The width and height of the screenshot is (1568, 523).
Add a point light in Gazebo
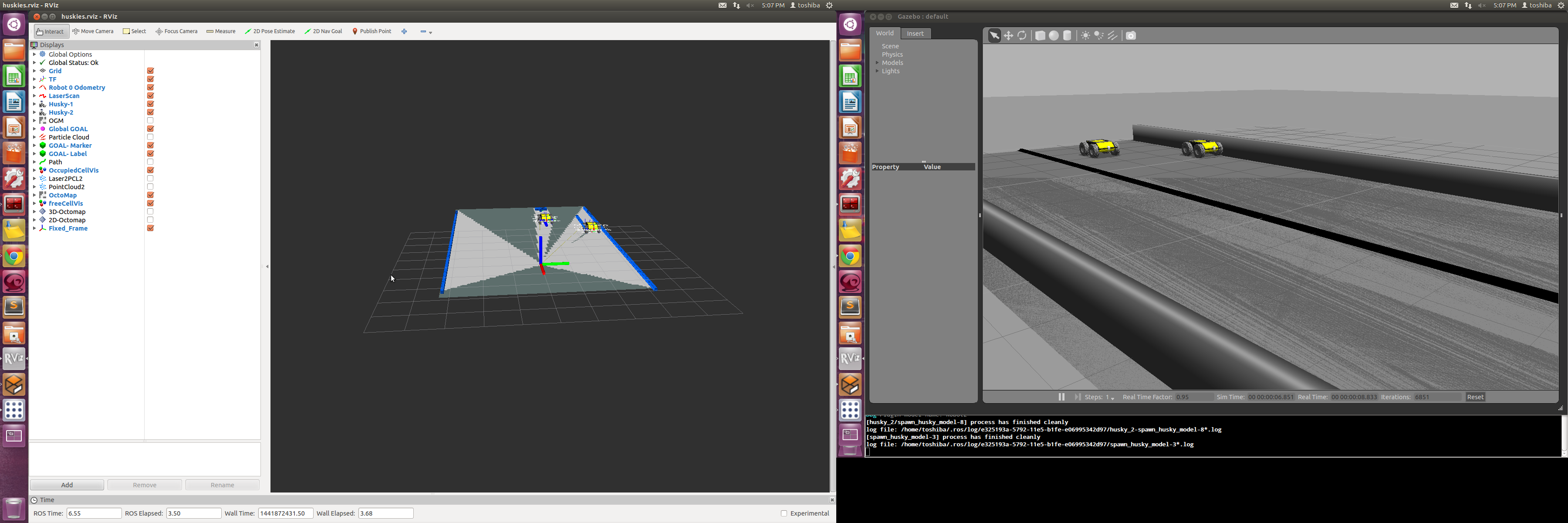click(x=1085, y=36)
